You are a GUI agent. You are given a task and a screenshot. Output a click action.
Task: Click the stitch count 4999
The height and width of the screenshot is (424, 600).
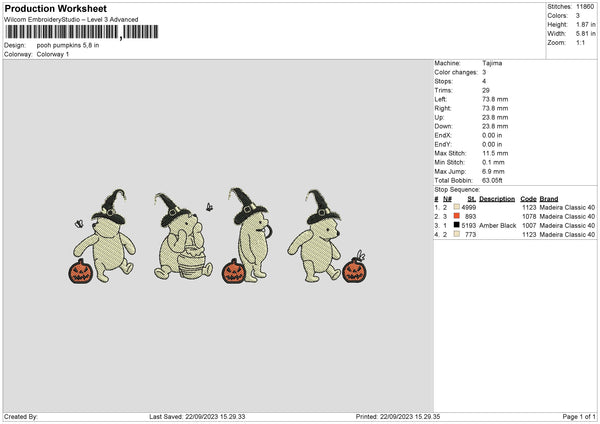pos(469,207)
